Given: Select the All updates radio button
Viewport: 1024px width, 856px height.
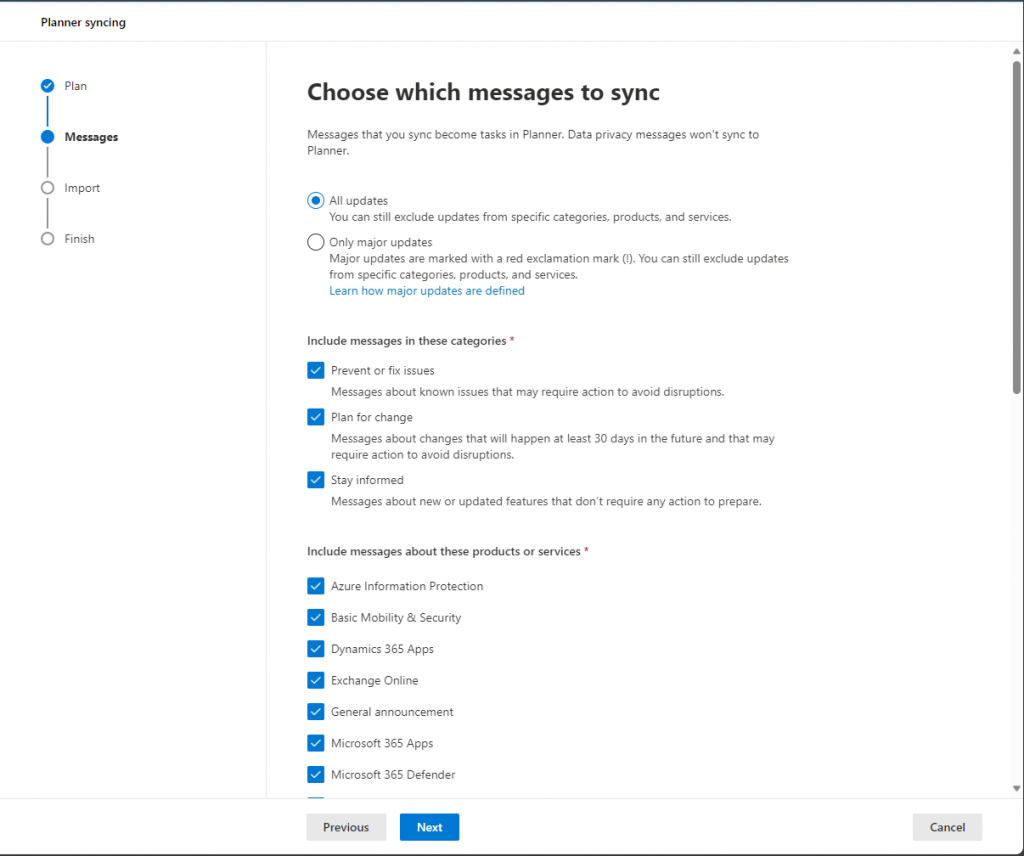Looking at the screenshot, I should (316, 201).
